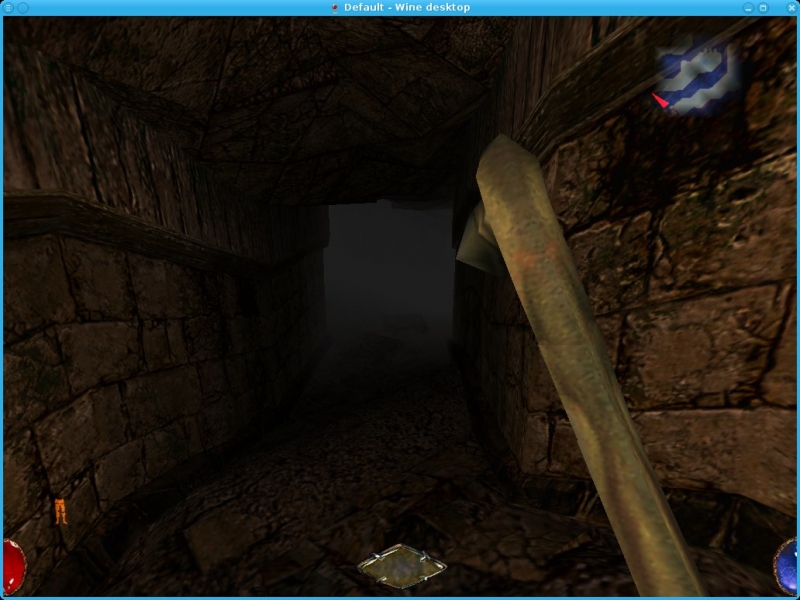Image resolution: width=800 pixels, height=600 pixels.
Task: Toggle the second title bar button on the left
Action: 23,8
